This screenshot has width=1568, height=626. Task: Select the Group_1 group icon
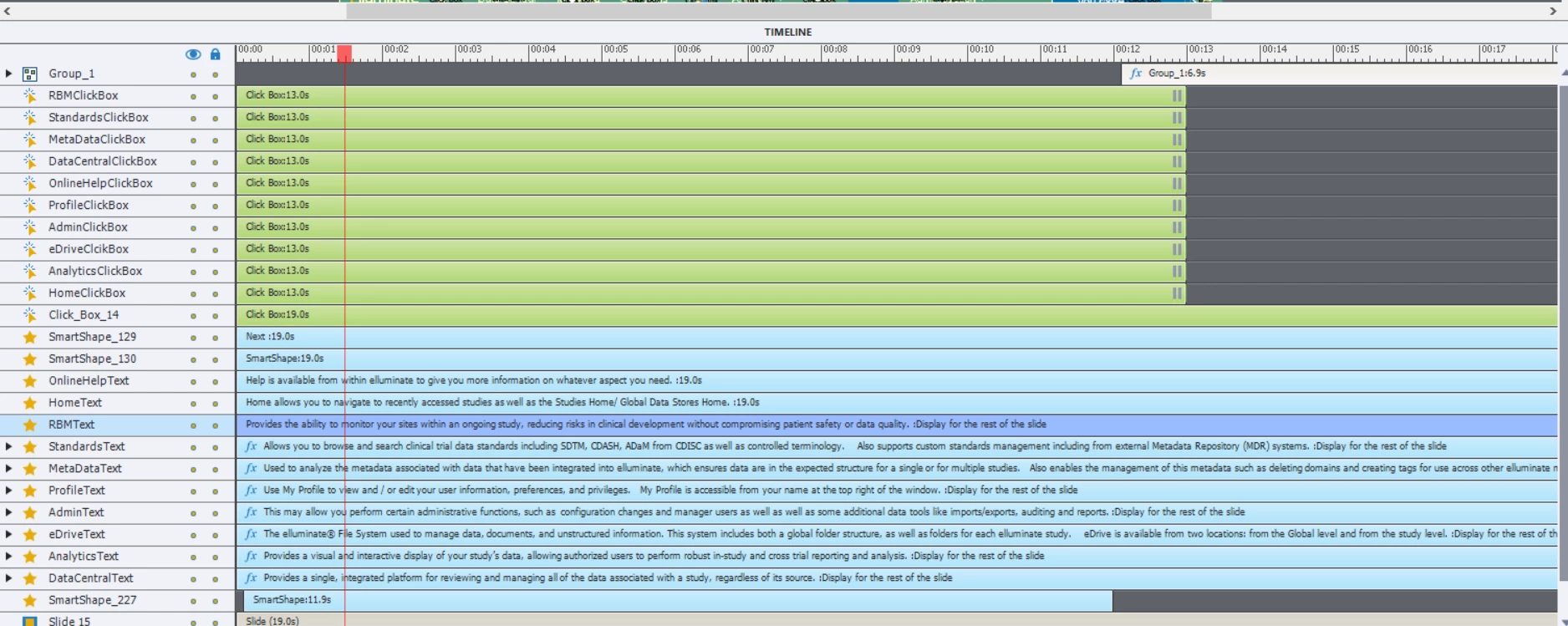click(29, 74)
